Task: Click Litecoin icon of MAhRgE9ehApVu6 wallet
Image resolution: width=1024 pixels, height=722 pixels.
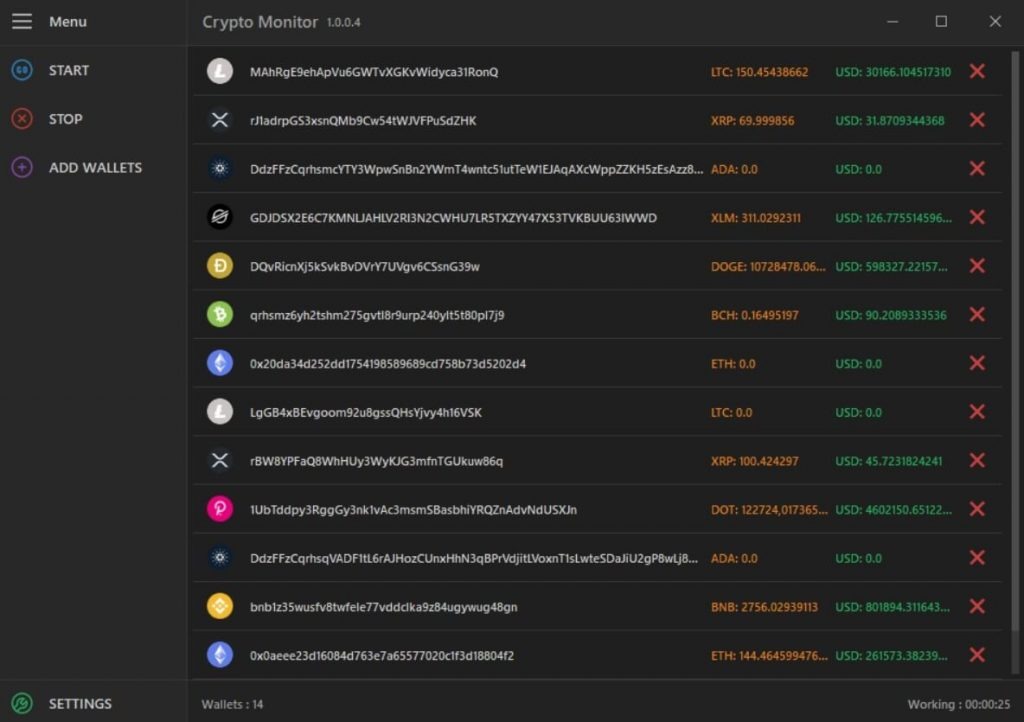Action: point(220,71)
